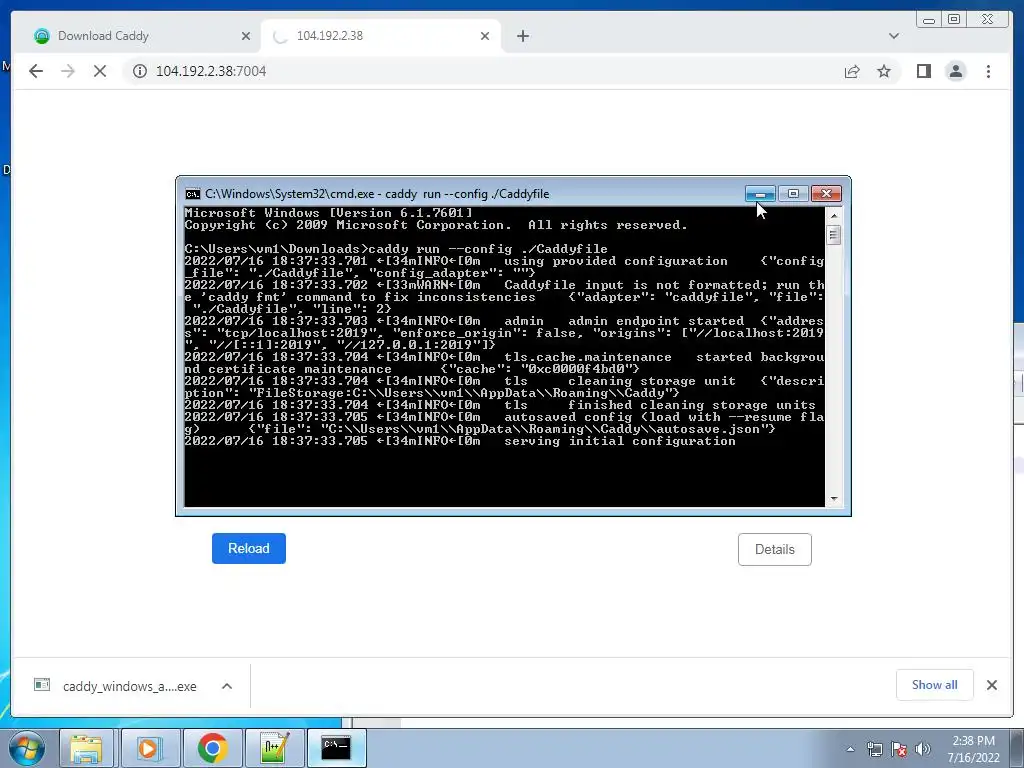Open the Chrome profile avatar
This screenshot has width=1024, height=768.
[x=956, y=71]
